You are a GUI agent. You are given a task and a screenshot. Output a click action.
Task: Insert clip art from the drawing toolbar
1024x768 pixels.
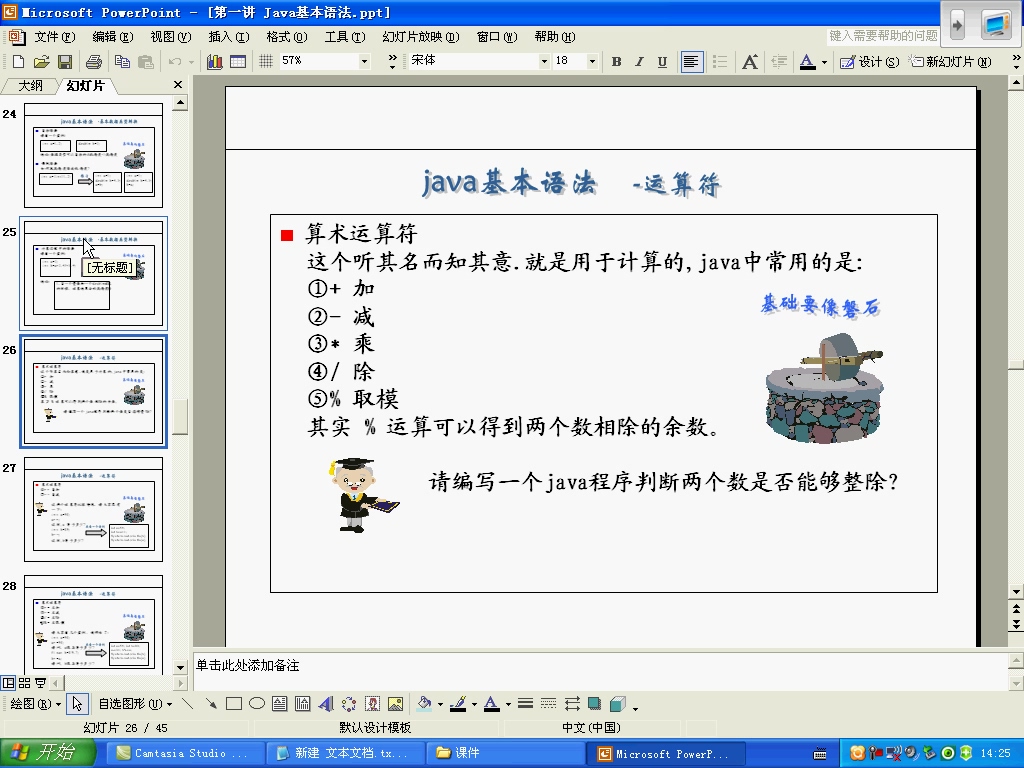coord(372,703)
